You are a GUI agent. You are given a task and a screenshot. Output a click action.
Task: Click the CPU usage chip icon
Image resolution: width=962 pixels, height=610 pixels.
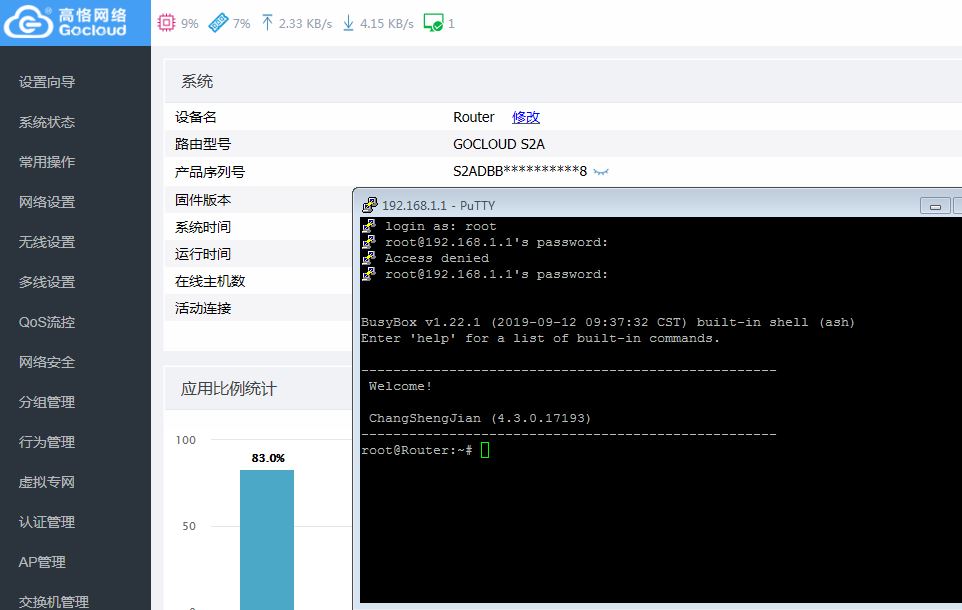(167, 23)
